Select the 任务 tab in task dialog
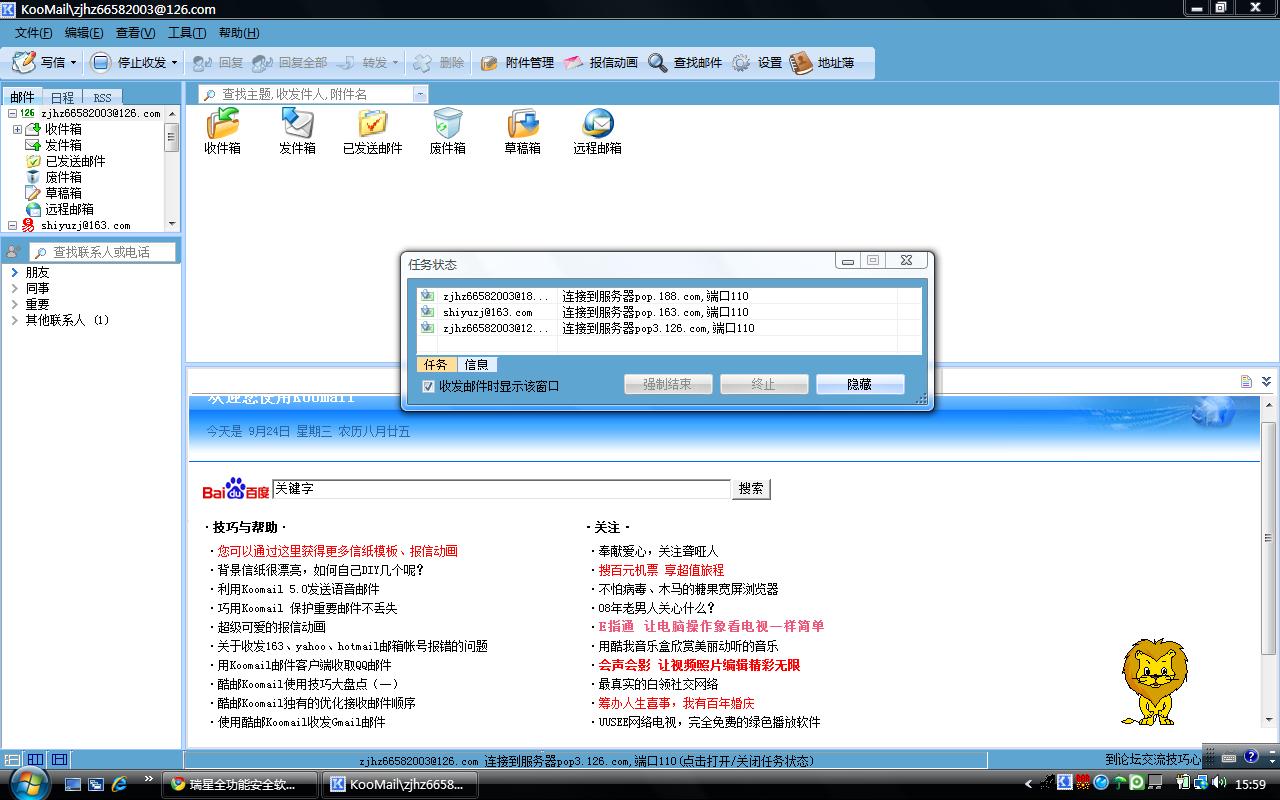 (x=436, y=365)
